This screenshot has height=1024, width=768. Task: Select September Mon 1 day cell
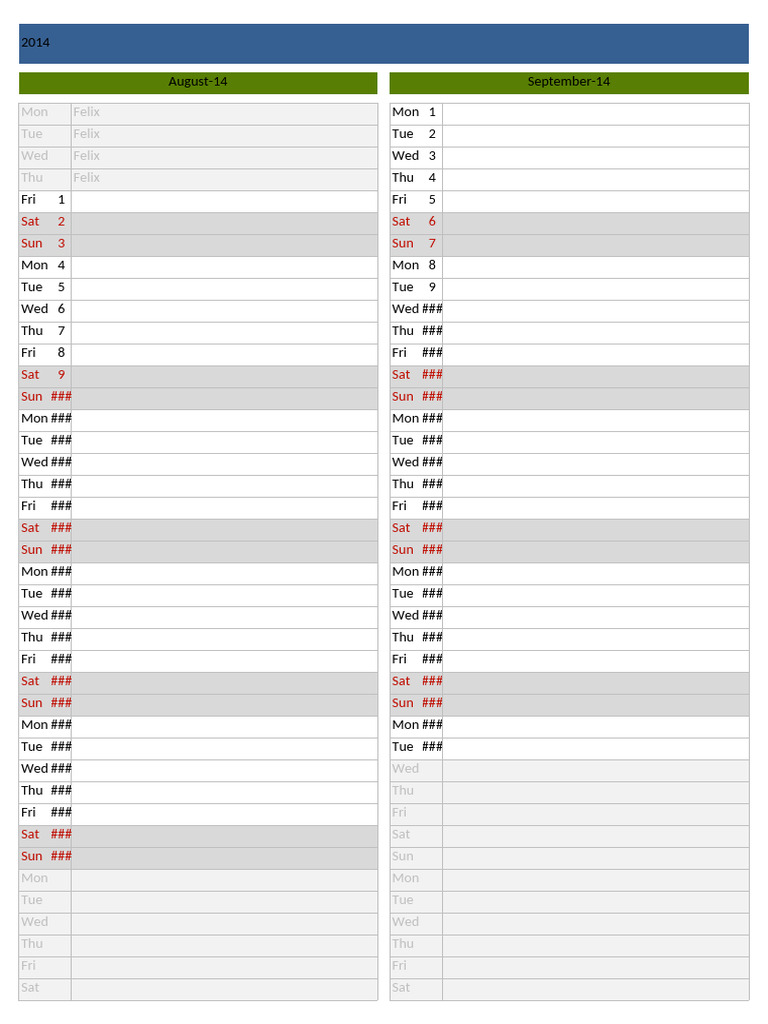click(x=415, y=113)
